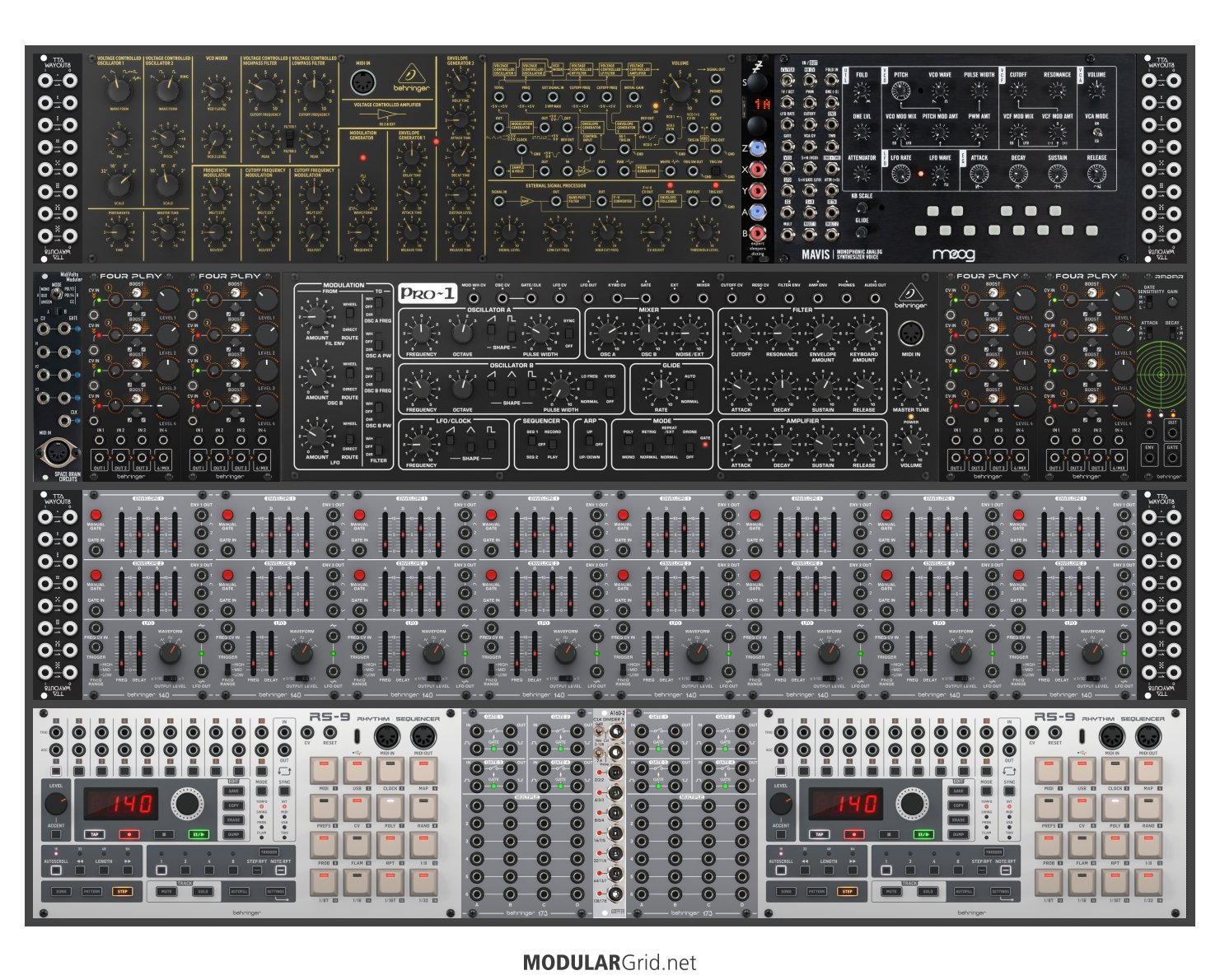Click the MIDI IN socket on the gold-labelled Behringer synth
Viewport: 1220px width, 980px height.
click(363, 83)
